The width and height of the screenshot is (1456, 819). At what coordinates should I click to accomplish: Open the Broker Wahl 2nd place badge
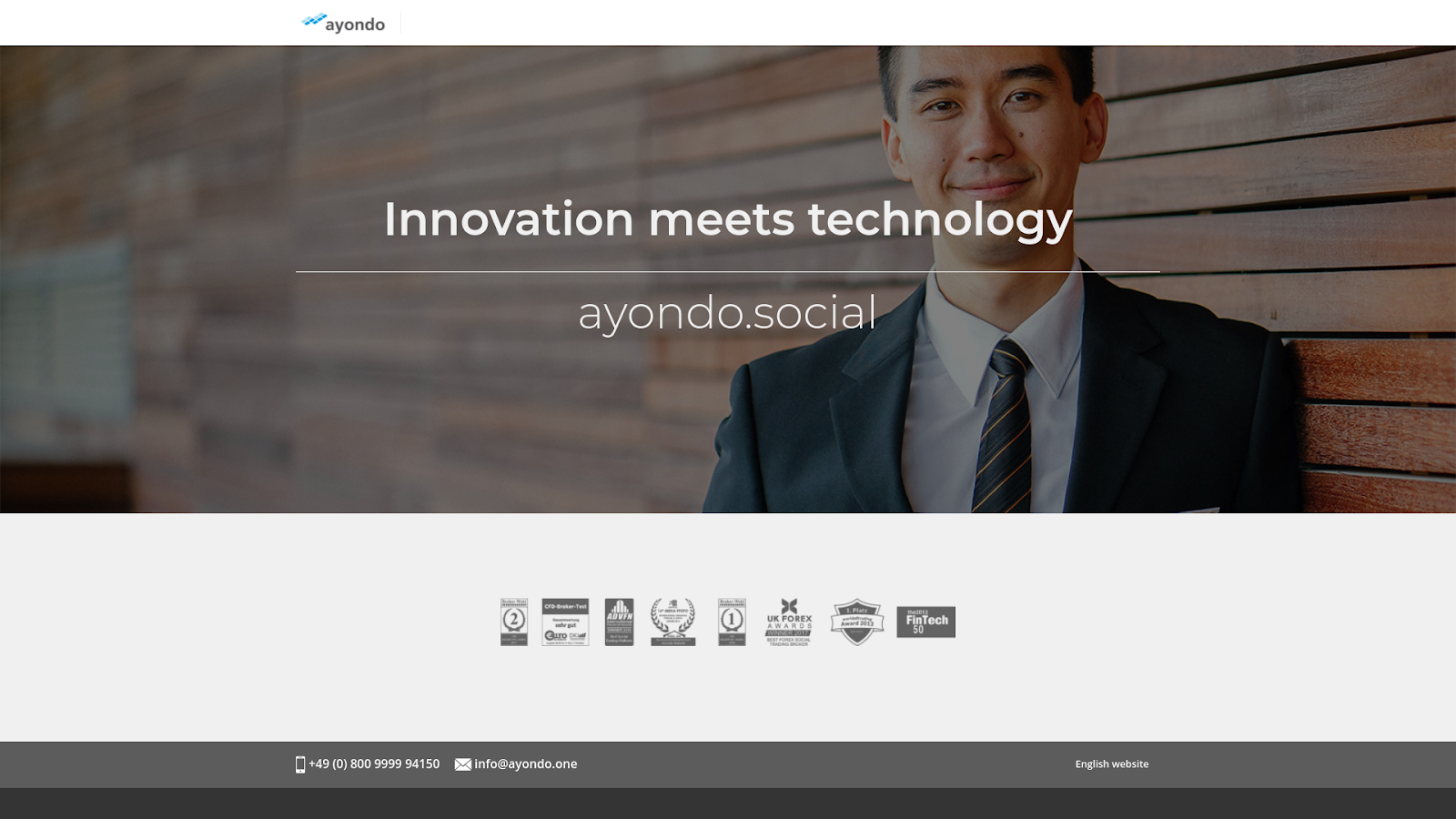pyautogui.click(x=514, y=622)
